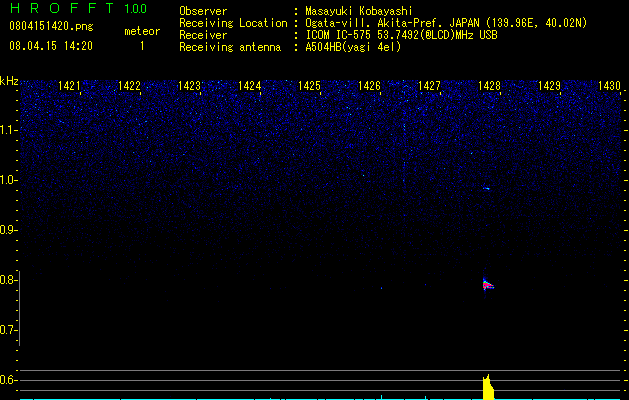The width and height of the screenshot is (629, 400).
Task: Click the small cyan echo near 1.0 kHz
Action: tap(487, 188)
